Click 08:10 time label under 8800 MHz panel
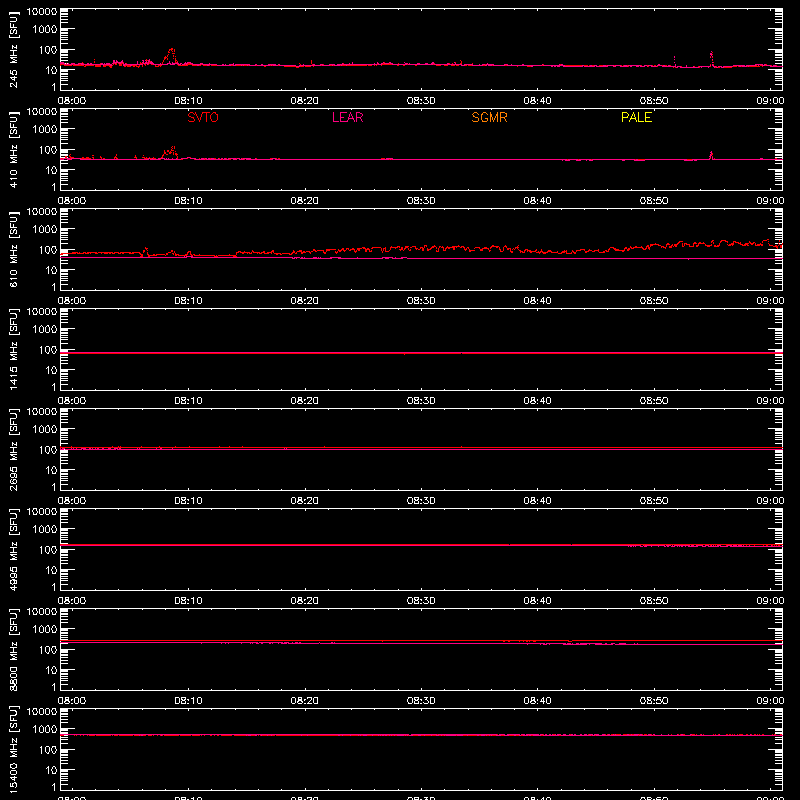 pos(188,701)
